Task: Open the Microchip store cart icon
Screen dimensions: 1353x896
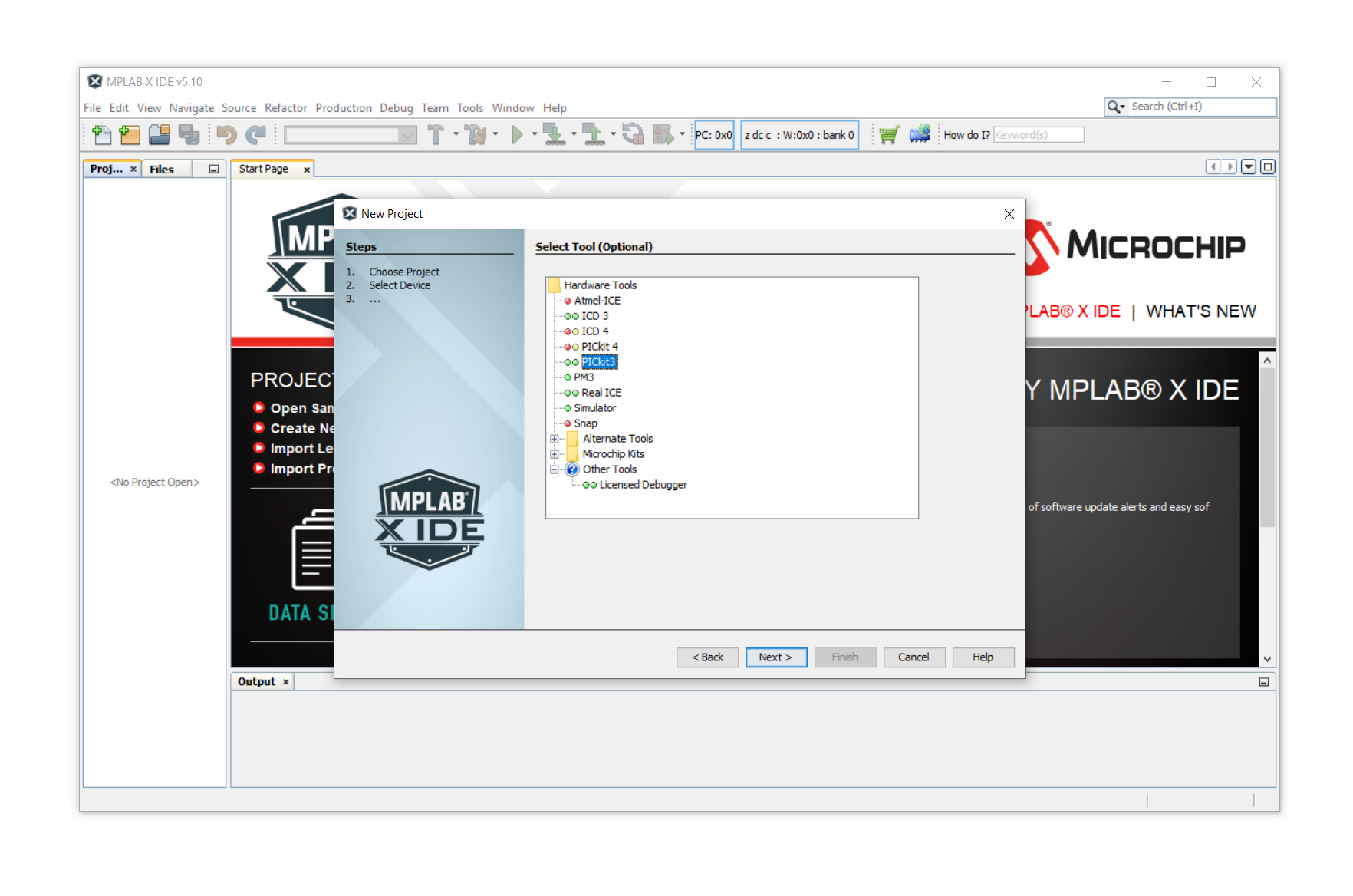Action: [889, 135]
